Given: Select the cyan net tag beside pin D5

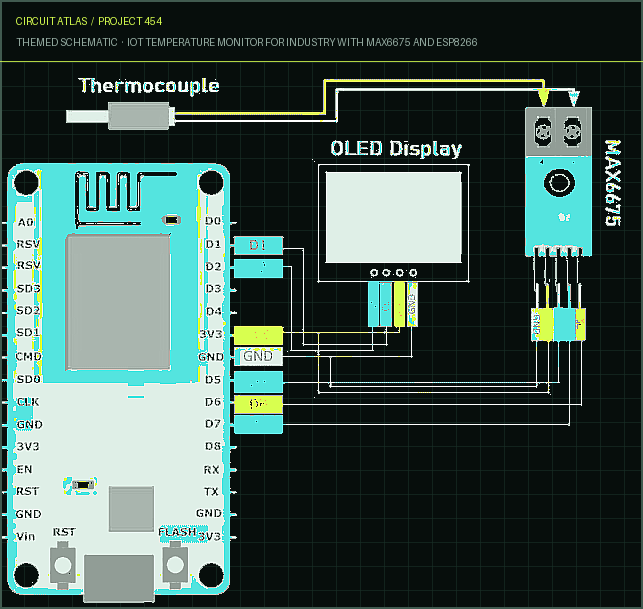Looking at the screenshot, I should [258, 381].
